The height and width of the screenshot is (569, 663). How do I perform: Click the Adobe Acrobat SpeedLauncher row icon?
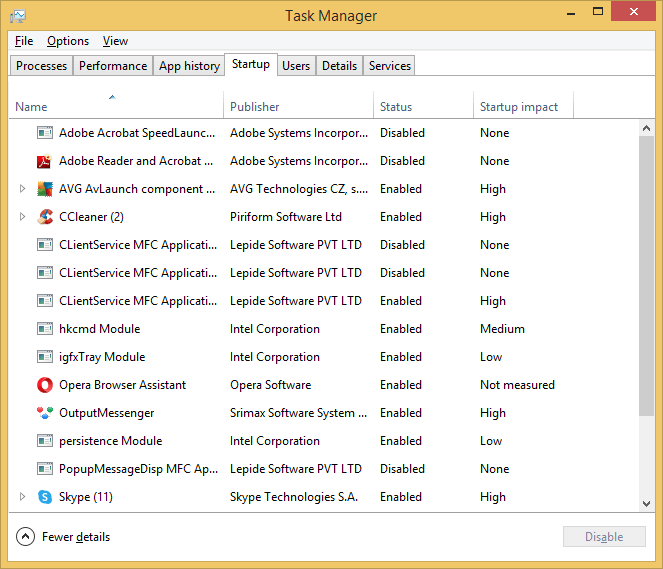coord(44,133)
